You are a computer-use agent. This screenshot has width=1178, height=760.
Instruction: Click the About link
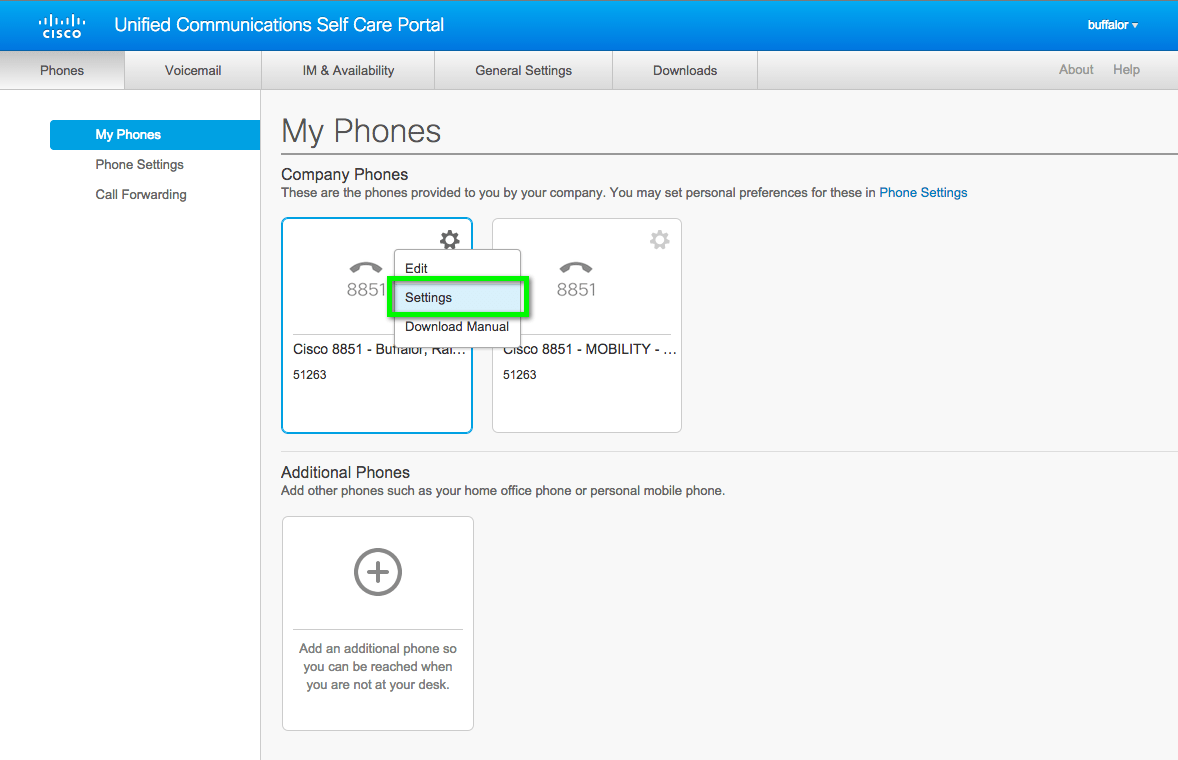(x=1076, y=70)
